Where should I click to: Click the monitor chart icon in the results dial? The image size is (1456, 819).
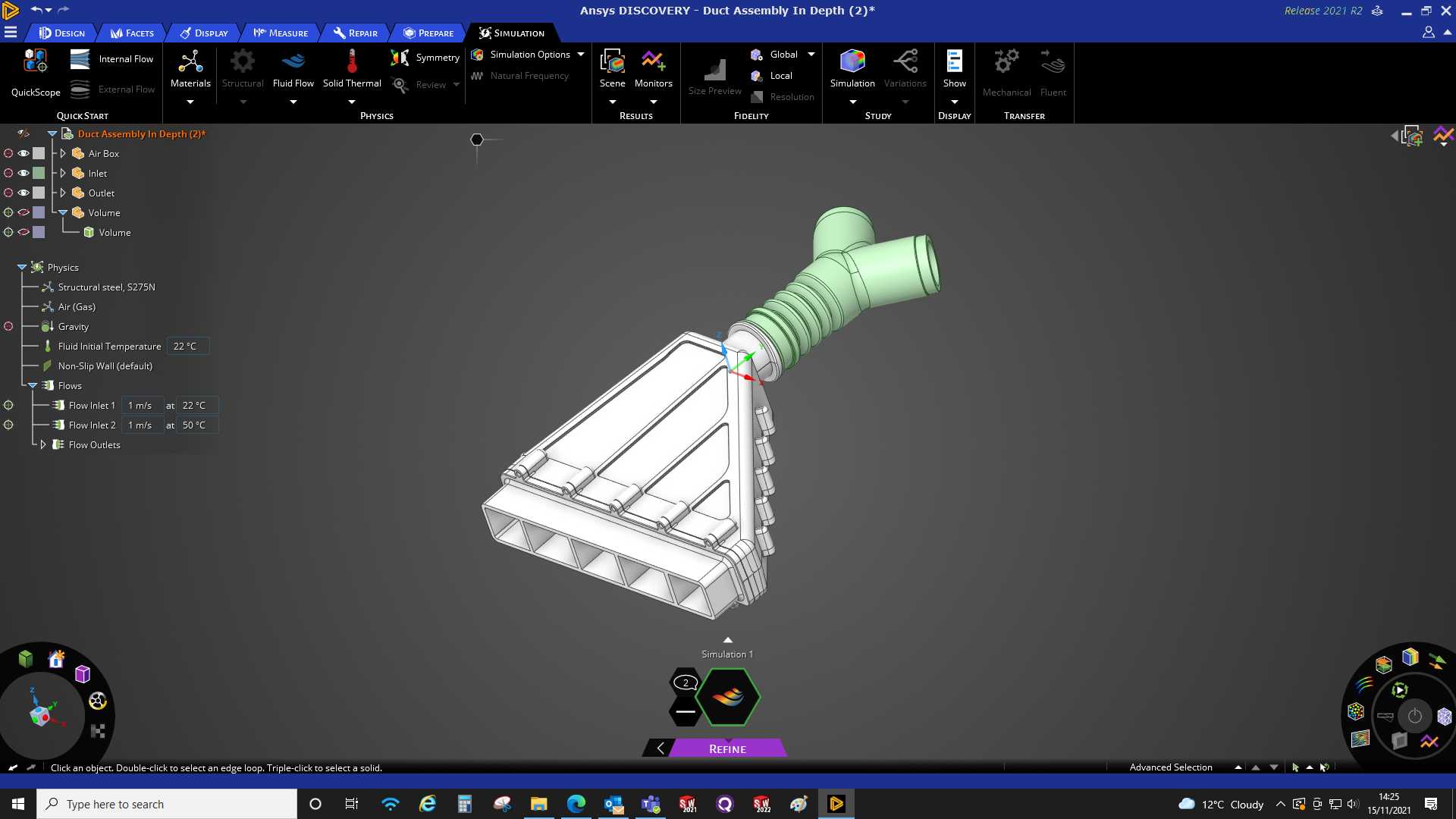click(1429, 741)
